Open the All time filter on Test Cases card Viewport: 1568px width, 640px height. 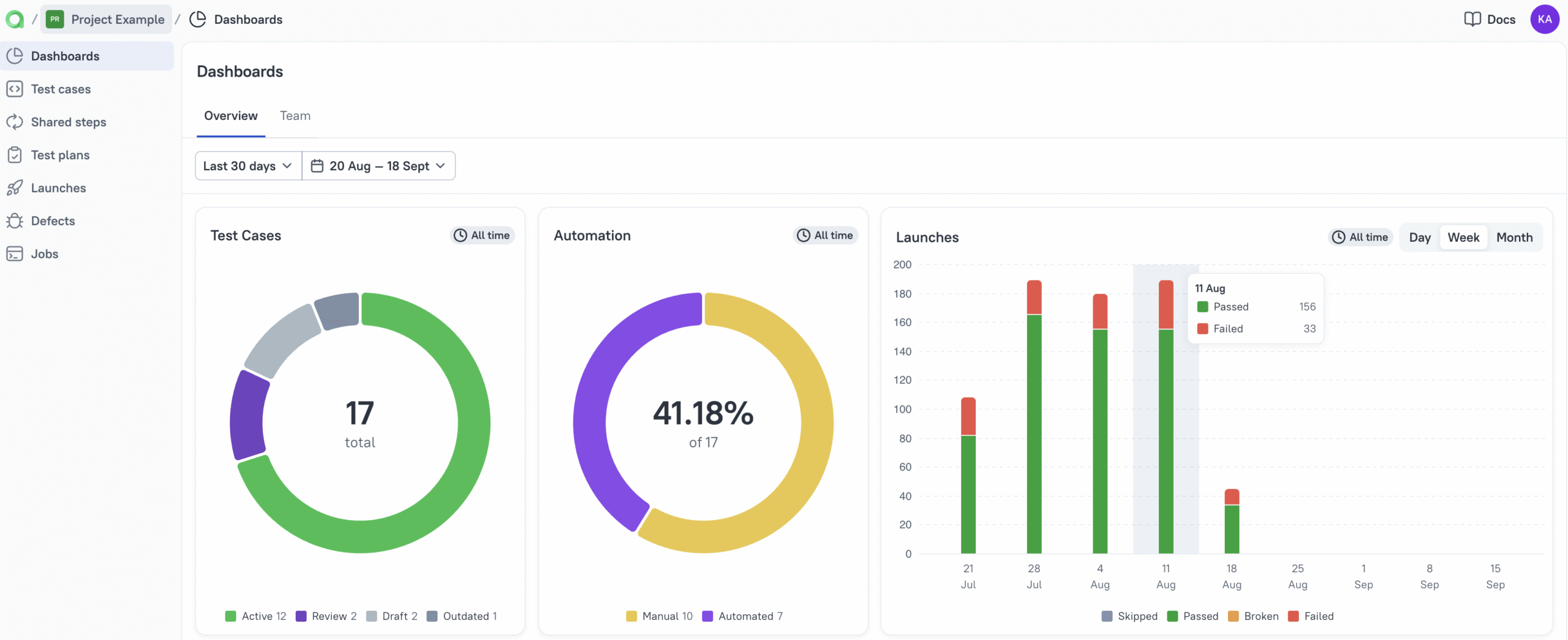482,235
